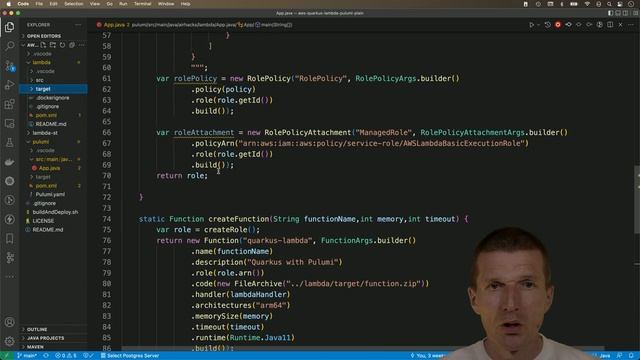Open the Testing flask view
The height and width of the screenshot is (360, 640).
coord(9,142)
